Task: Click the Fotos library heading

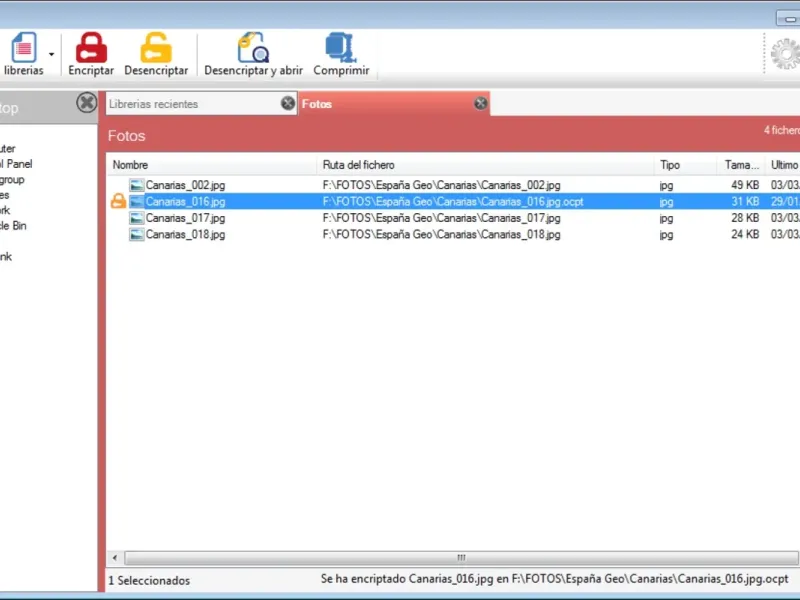Action: click(127, 136)
